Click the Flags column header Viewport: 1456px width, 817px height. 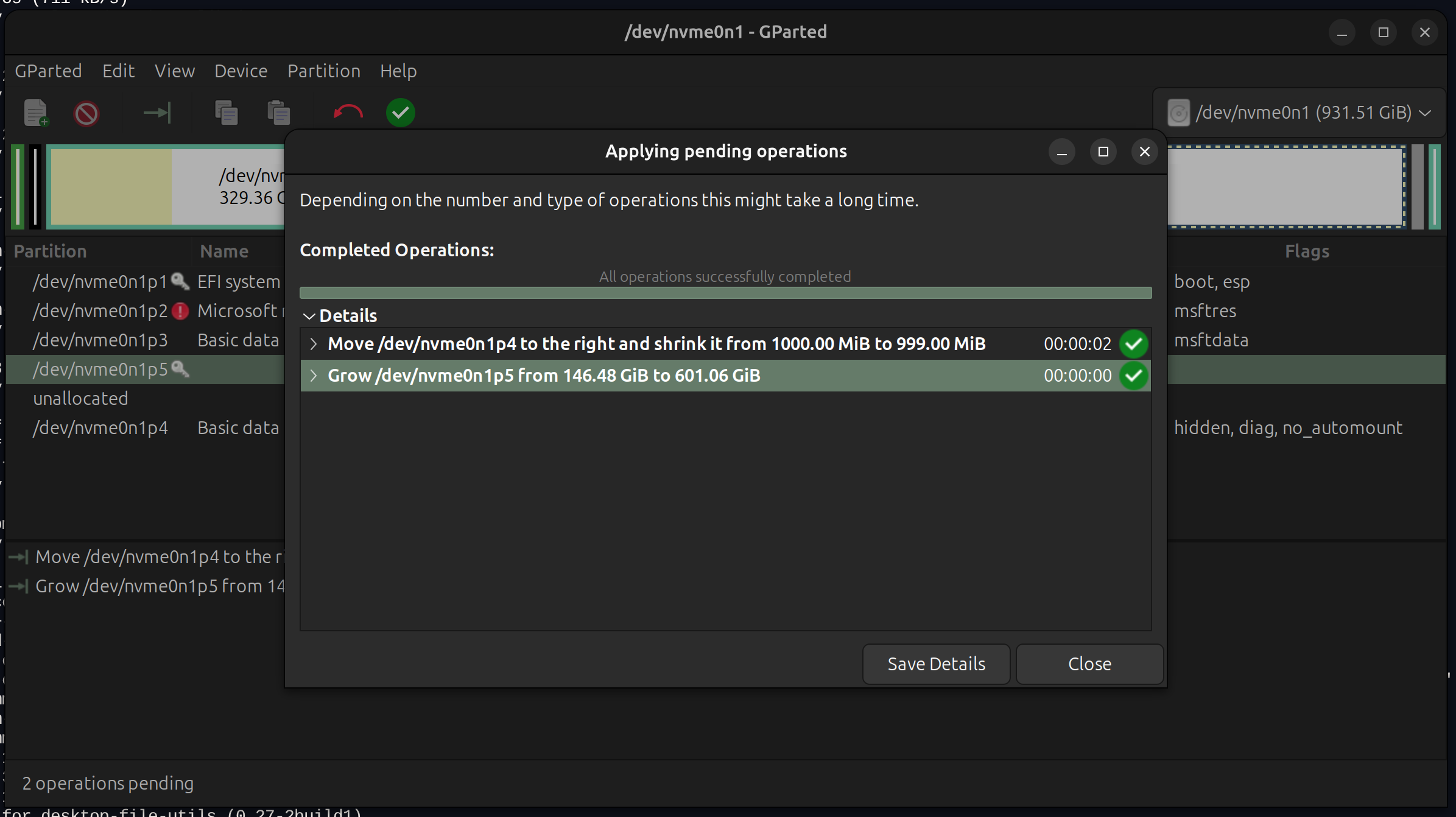1307,251
